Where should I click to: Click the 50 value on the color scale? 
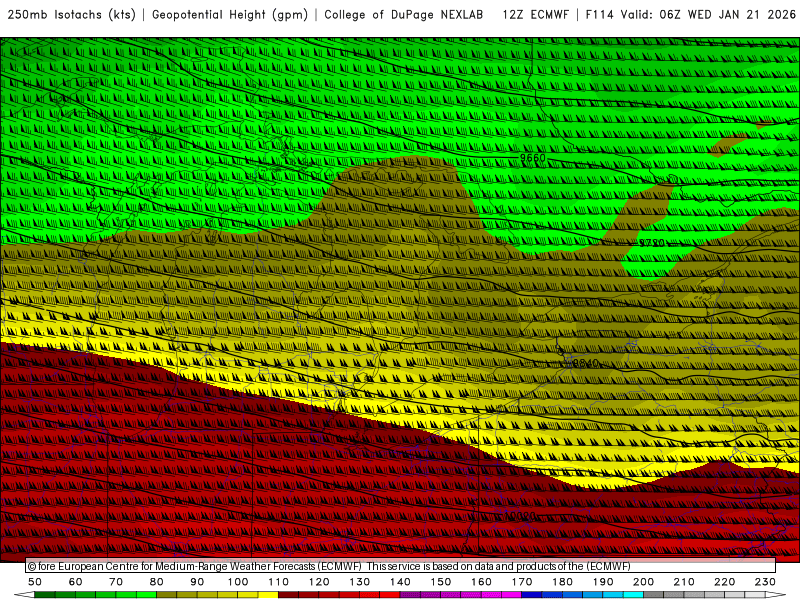coord(35,582)
